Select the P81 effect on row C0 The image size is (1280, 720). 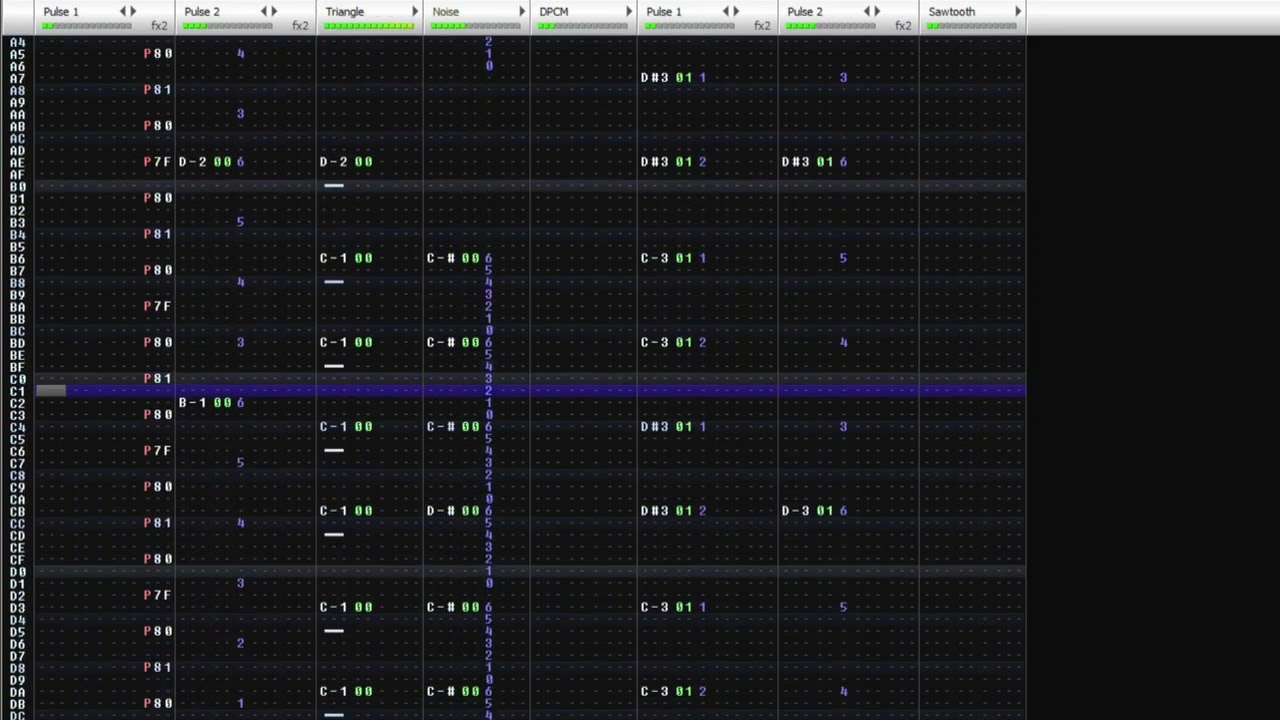click(x=157, y=378)
